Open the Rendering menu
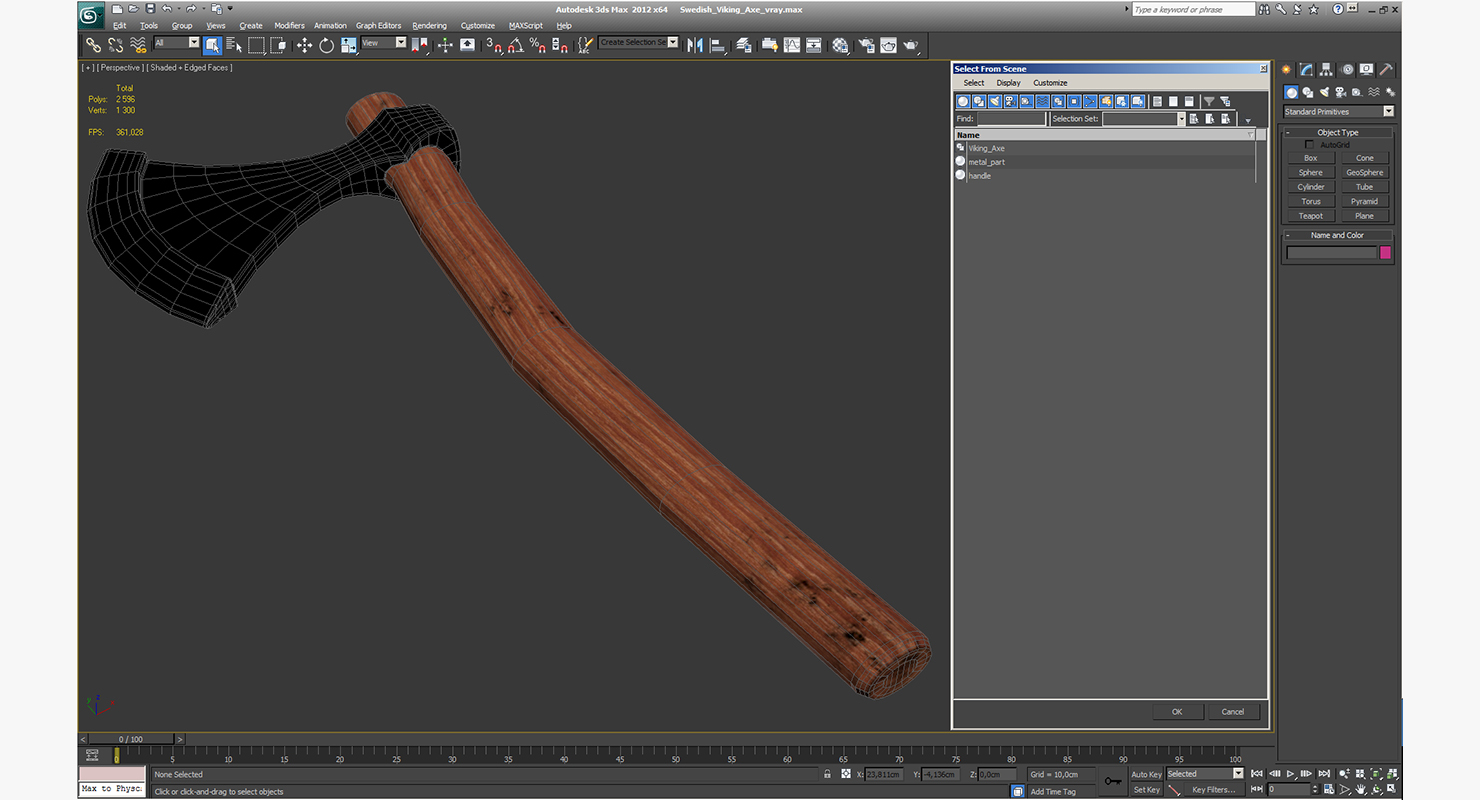 430,26
